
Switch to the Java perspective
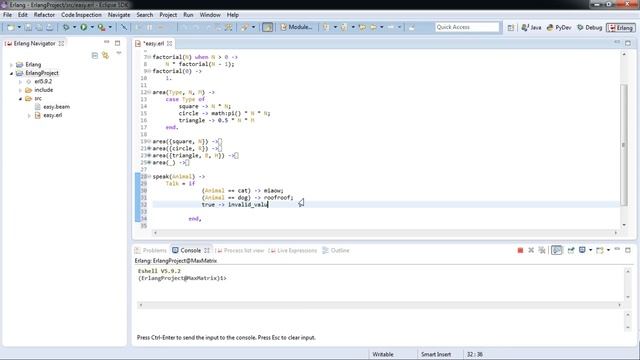coord(531,27)
